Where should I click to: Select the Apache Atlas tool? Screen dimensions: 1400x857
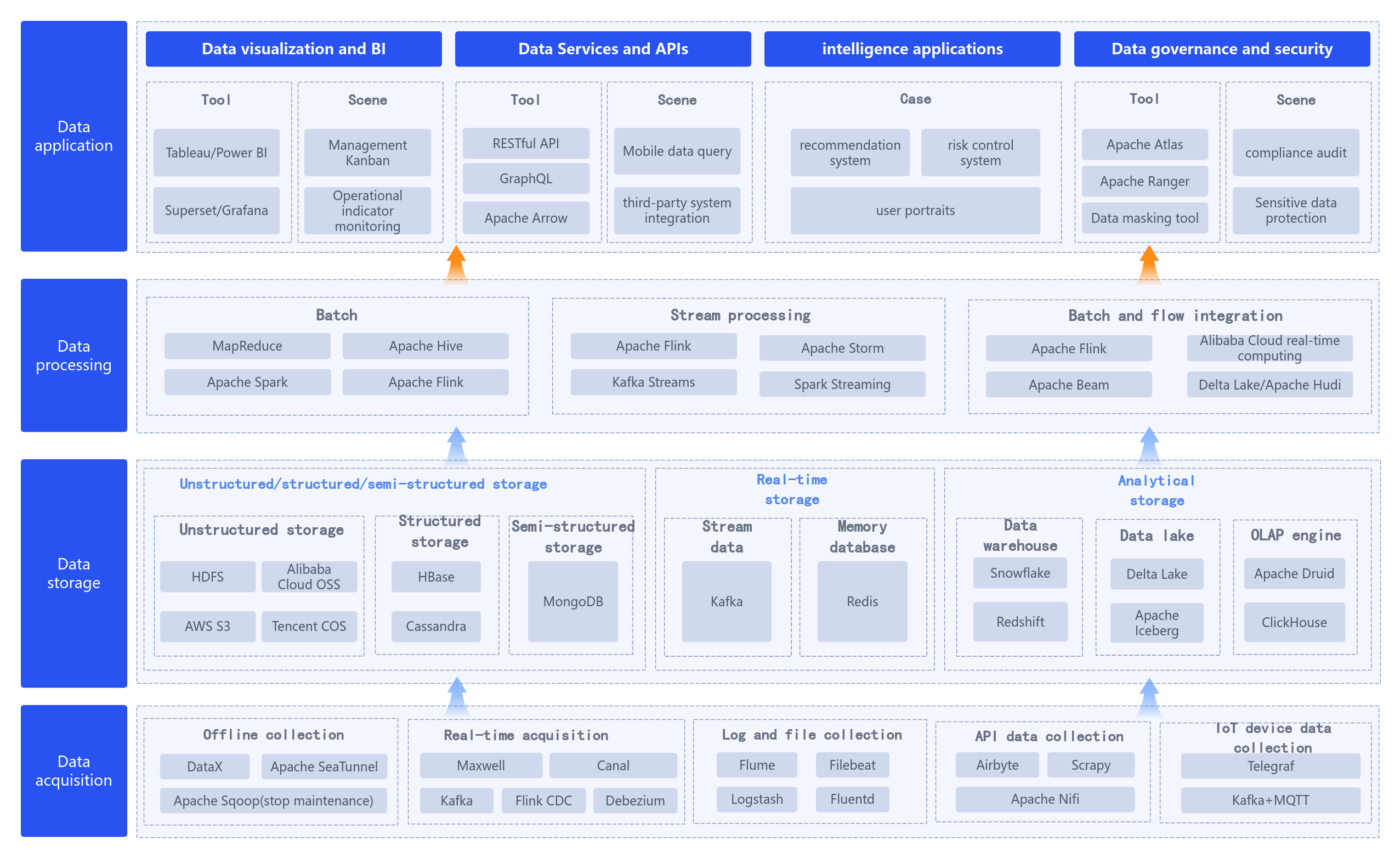(x=1144, y=144)
